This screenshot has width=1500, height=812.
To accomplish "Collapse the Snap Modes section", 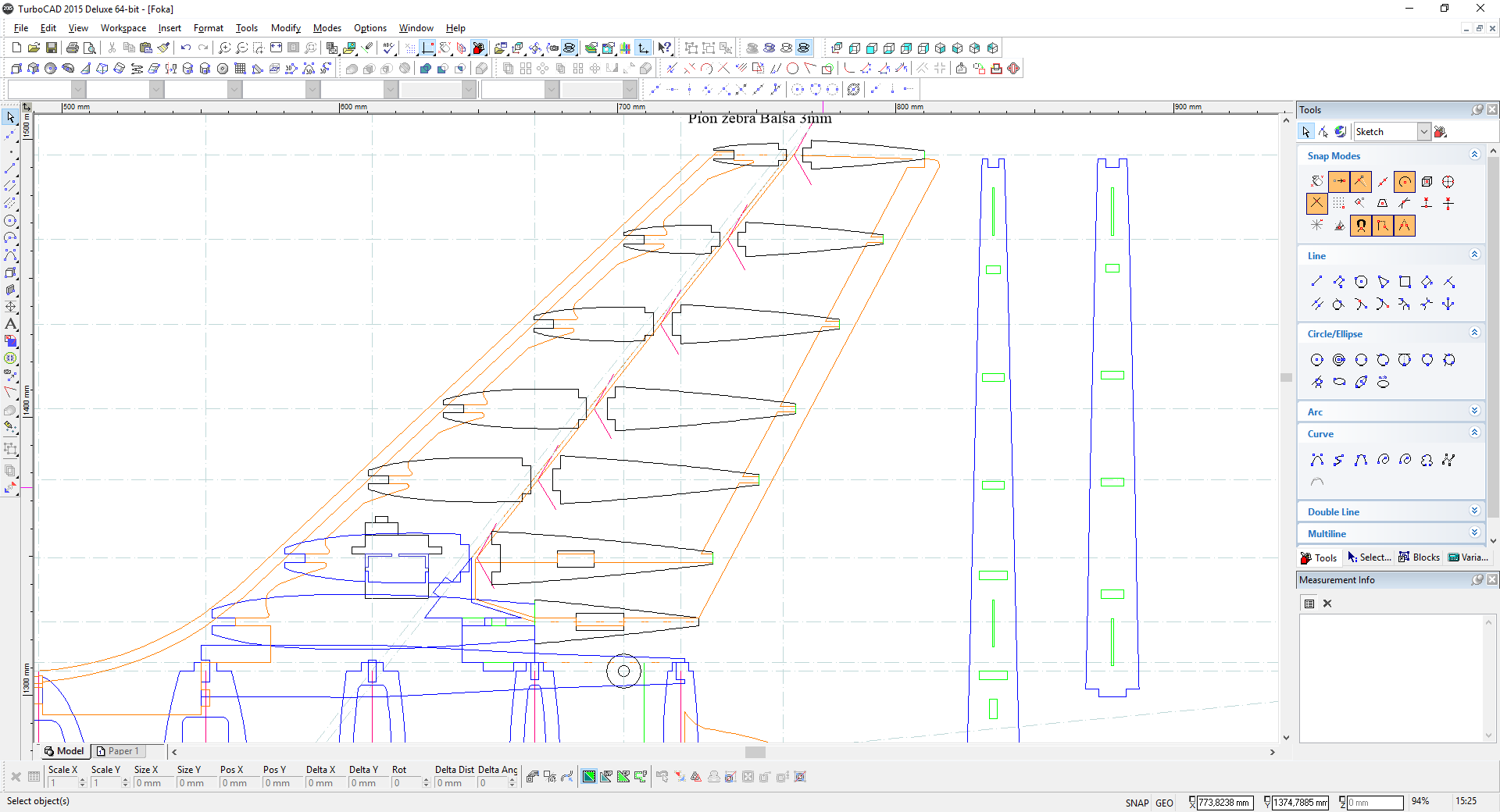I will (1474, 155).
